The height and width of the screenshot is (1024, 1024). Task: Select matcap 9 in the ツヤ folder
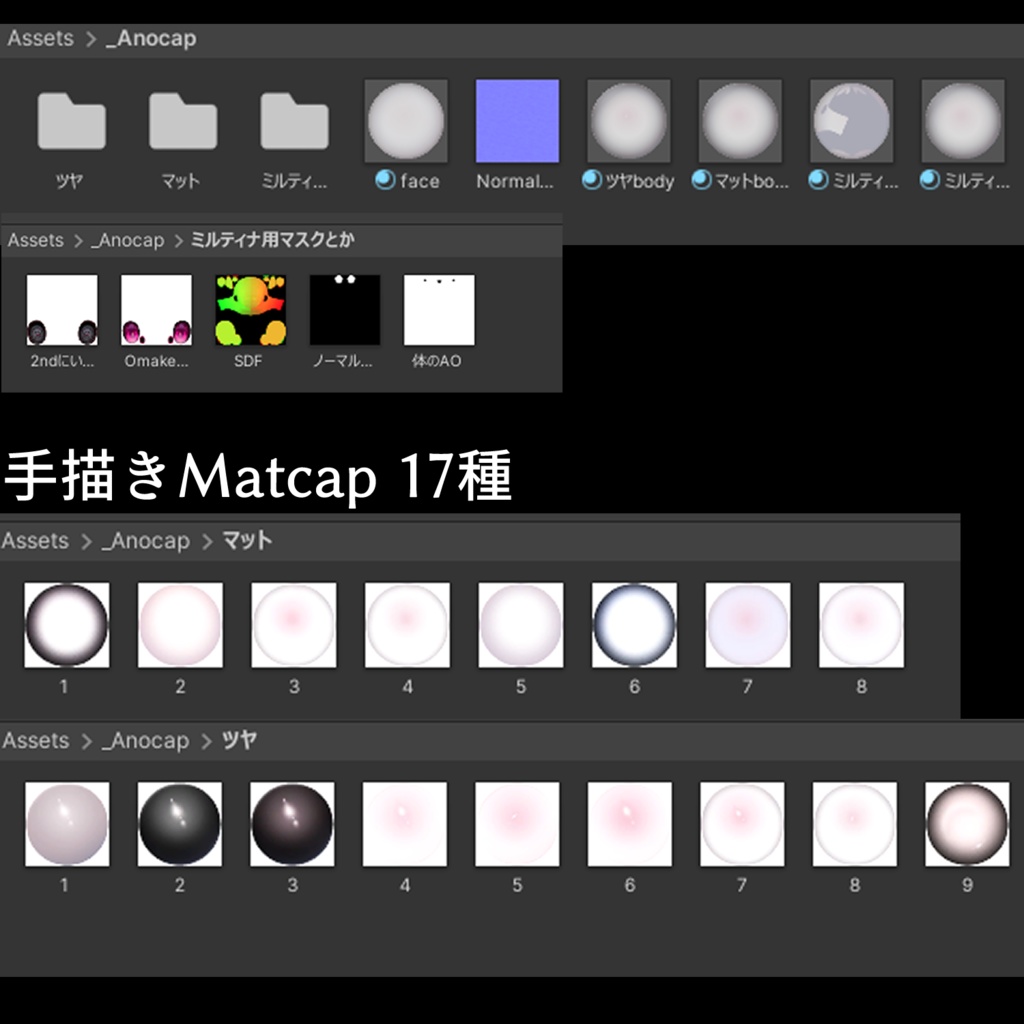point(967,823)
